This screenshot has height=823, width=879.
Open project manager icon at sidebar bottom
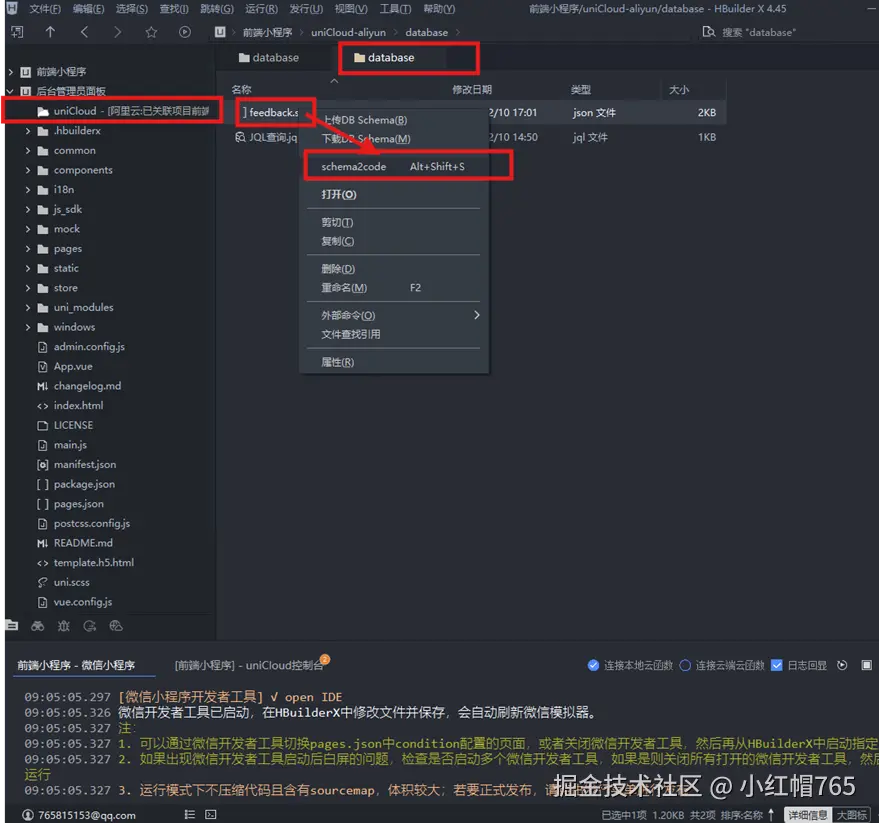(12, 626)
